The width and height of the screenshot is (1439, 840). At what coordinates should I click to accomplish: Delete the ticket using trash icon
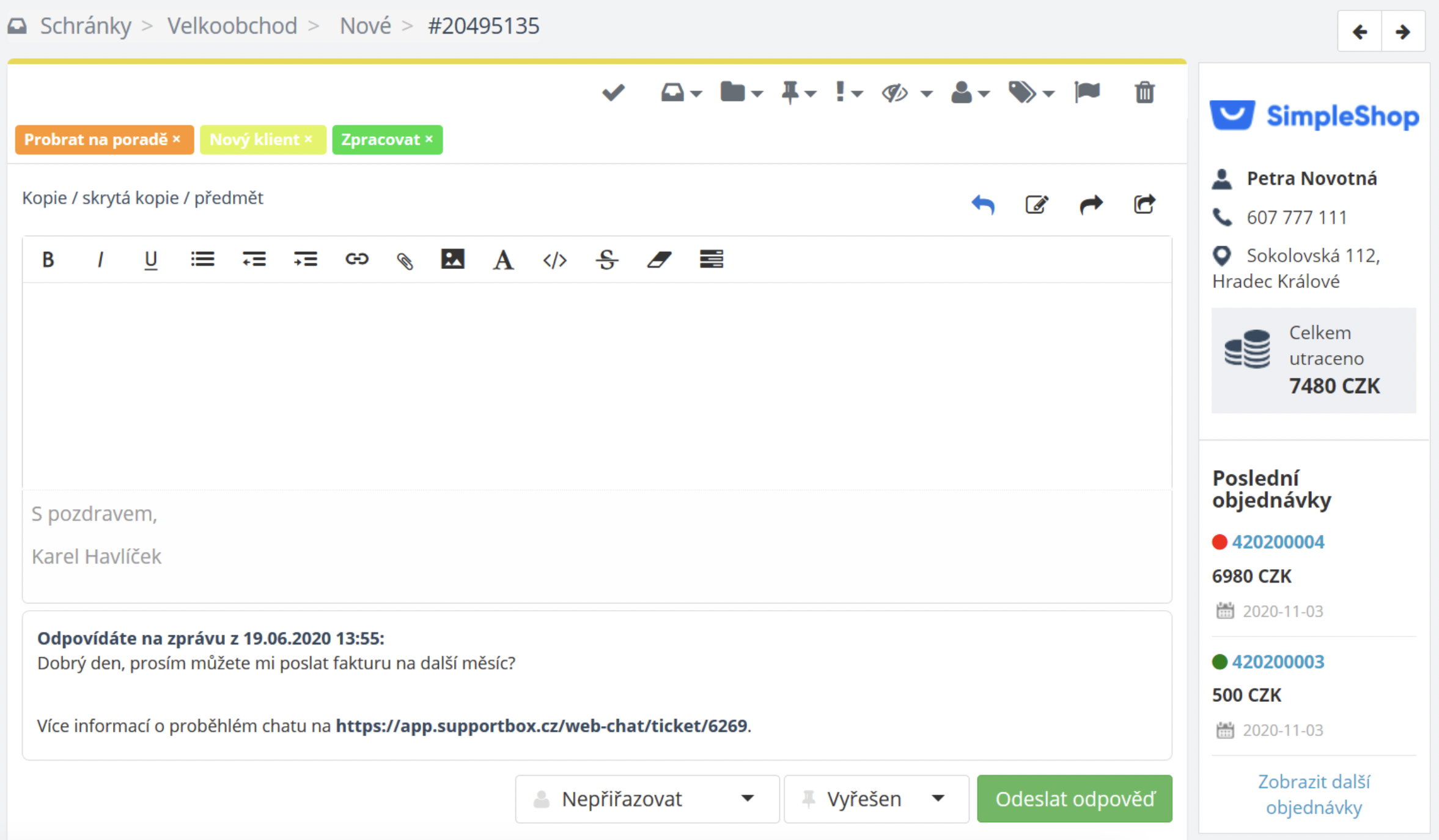[x=1144, y=93]
